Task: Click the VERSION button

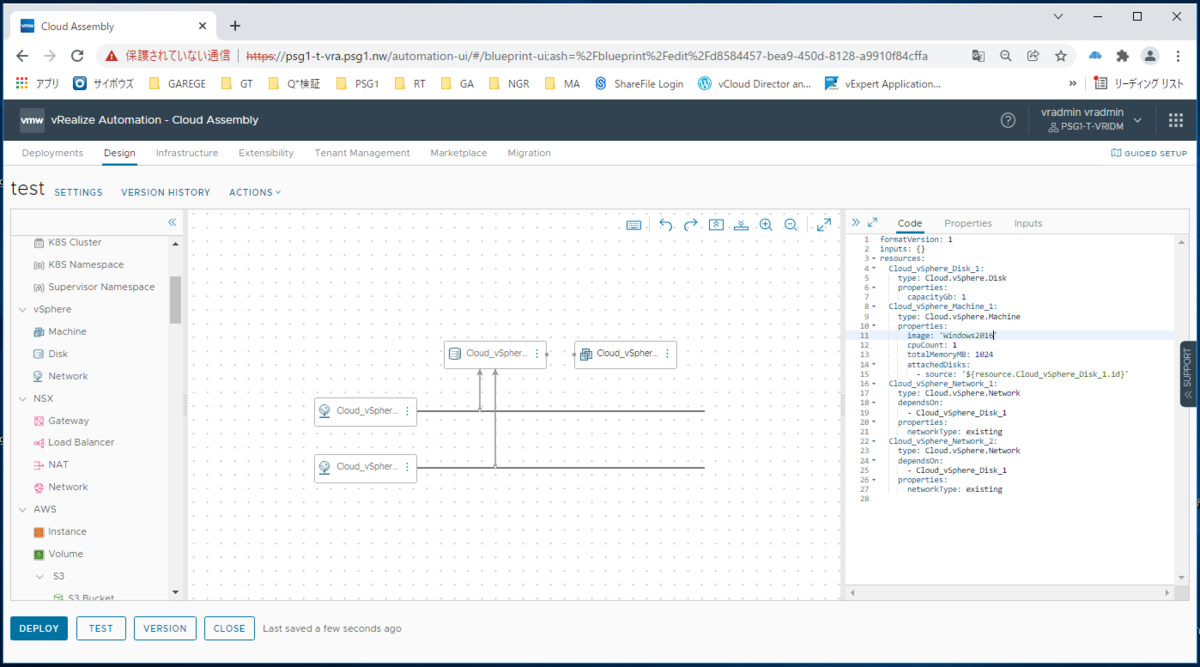Action: click(x=165, y=628)
